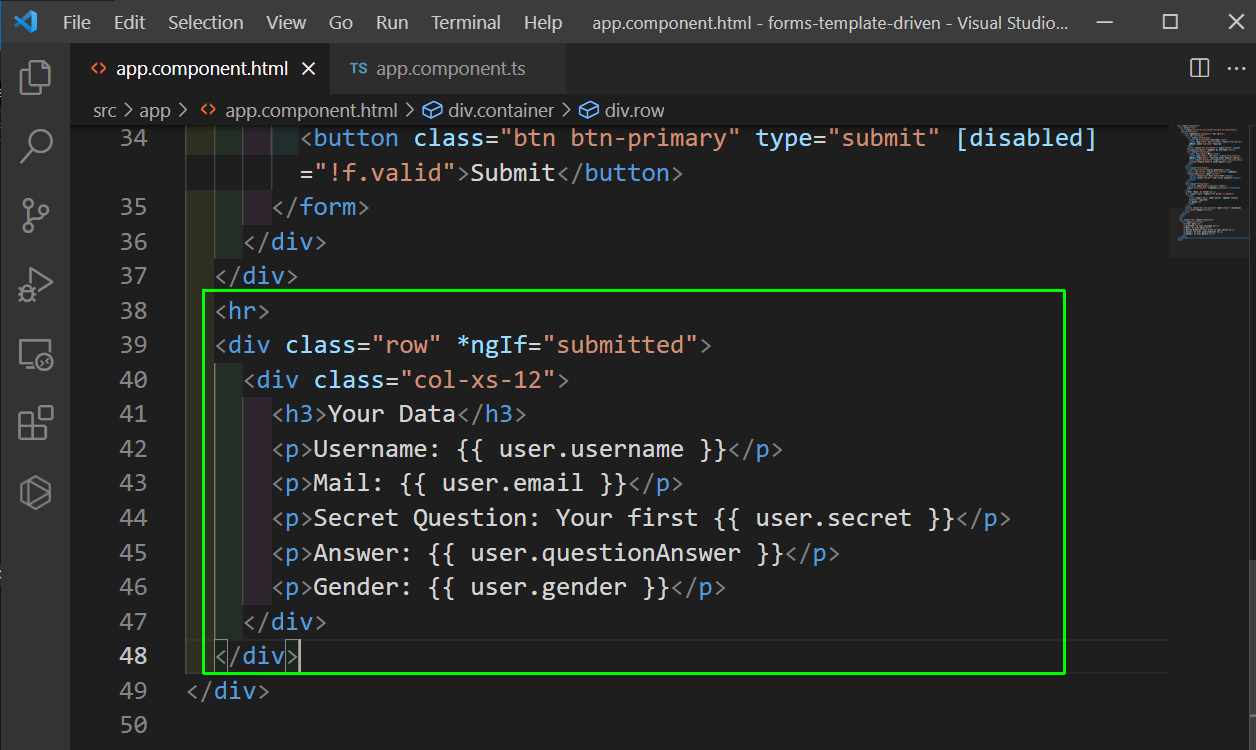The width and height of the screenshot is (1256, 750).
Task: Maximize the VS Code window
Action: [1170, 21]
